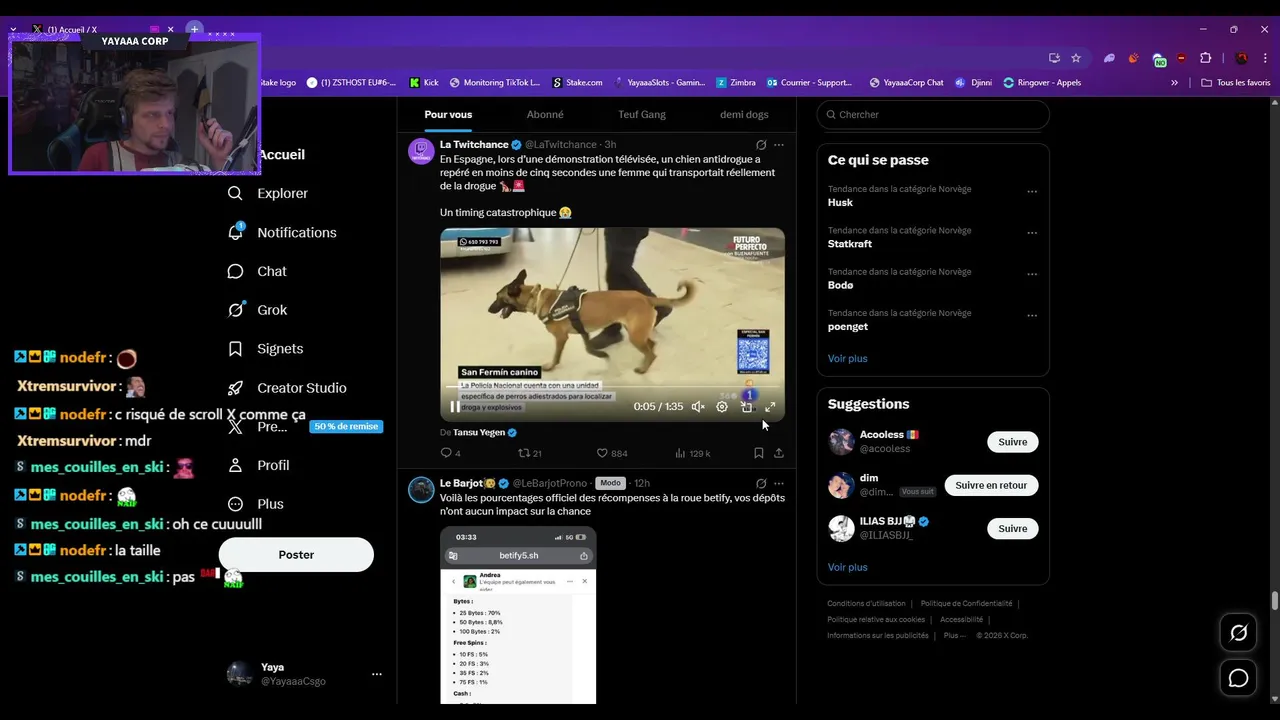
Task: Open Le Barjot profile avatar
Action: [x=421, y=489]
